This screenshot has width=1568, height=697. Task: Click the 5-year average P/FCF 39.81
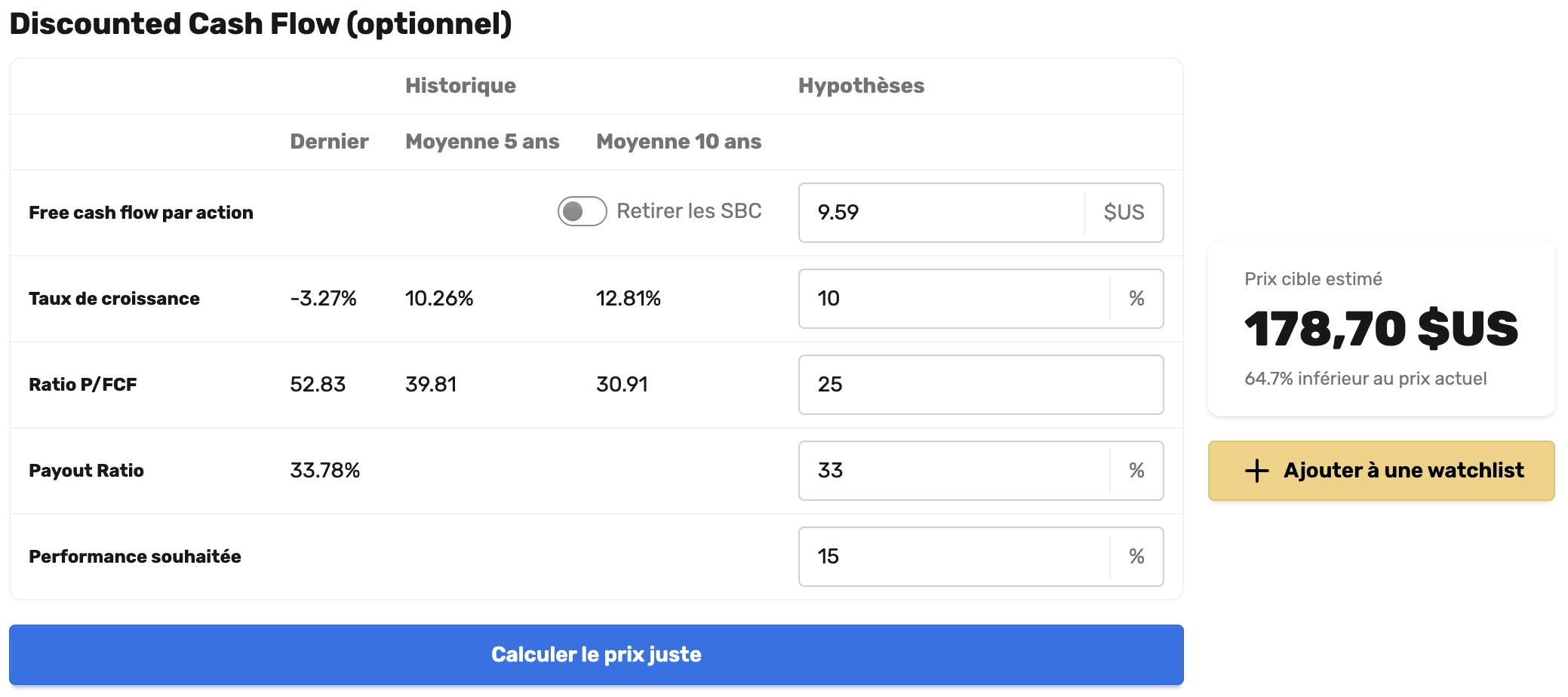pos(431,385)
